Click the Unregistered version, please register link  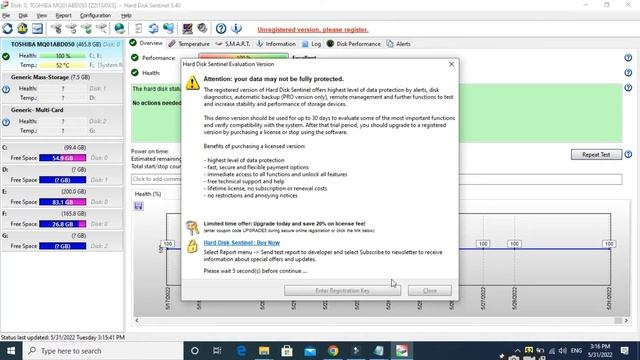tap(313, 29)
